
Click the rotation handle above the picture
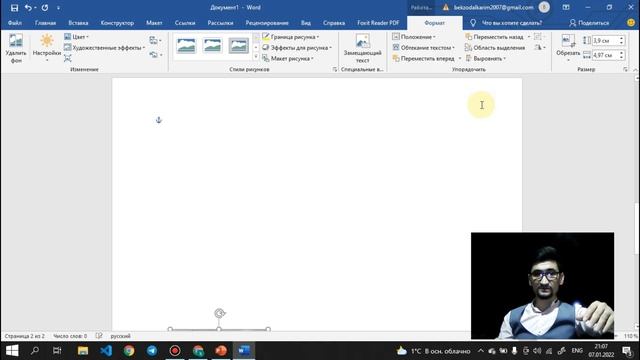point(220,313)
